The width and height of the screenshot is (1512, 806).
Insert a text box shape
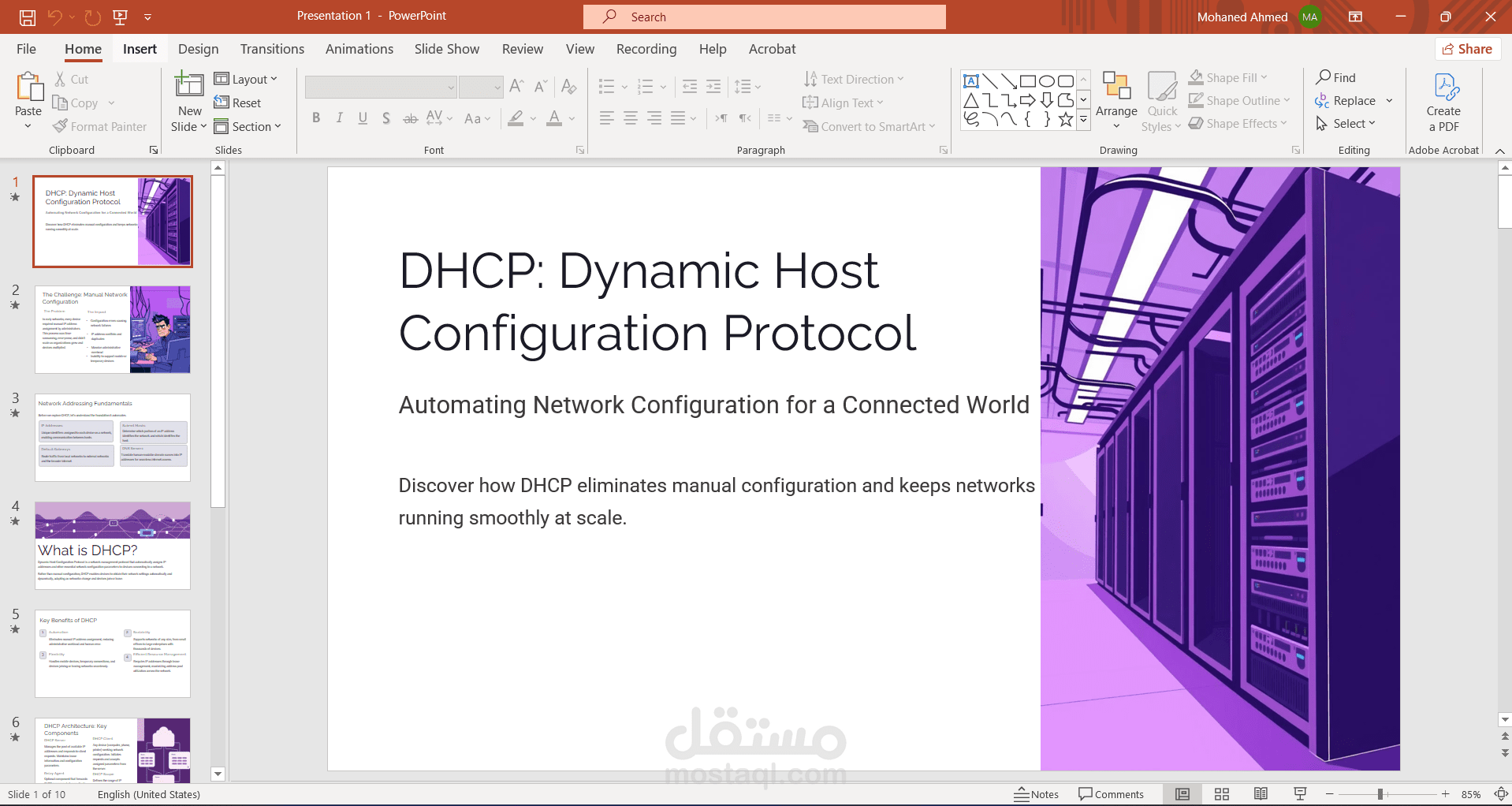point(971,81)
